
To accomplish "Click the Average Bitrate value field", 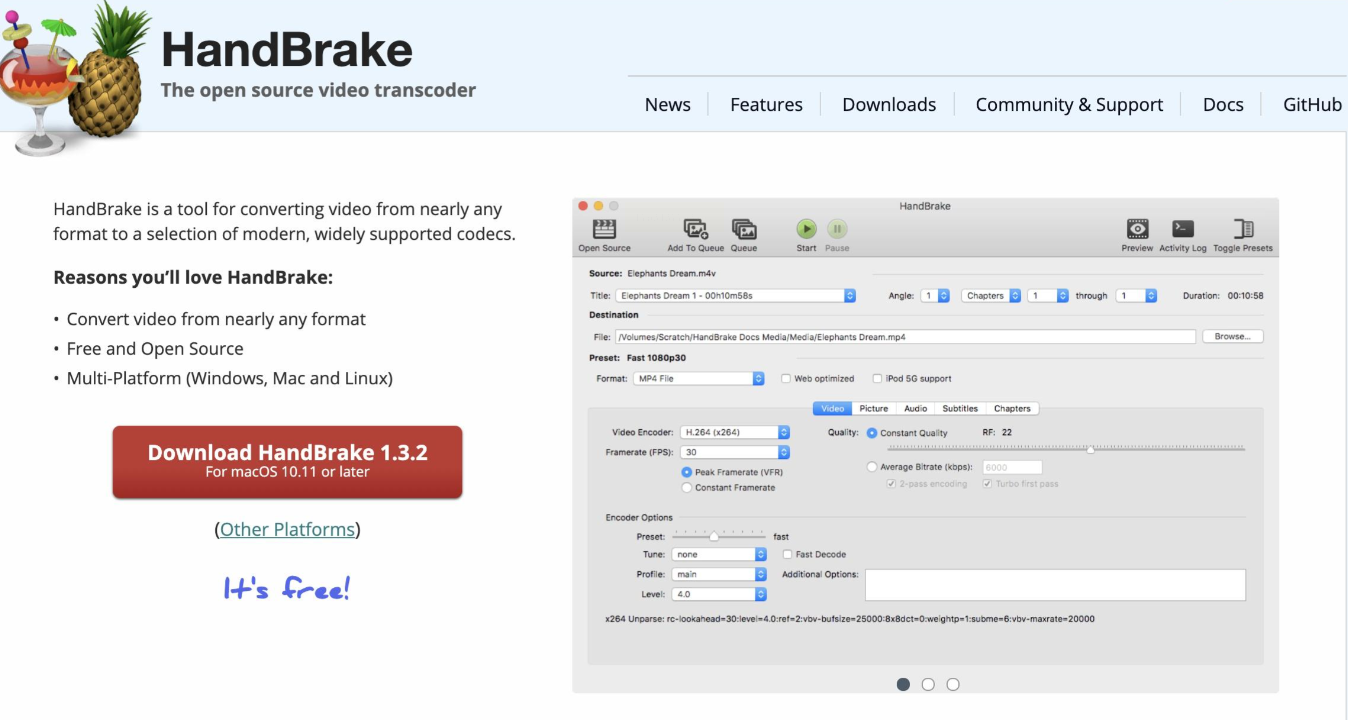I will [1013, 467].
